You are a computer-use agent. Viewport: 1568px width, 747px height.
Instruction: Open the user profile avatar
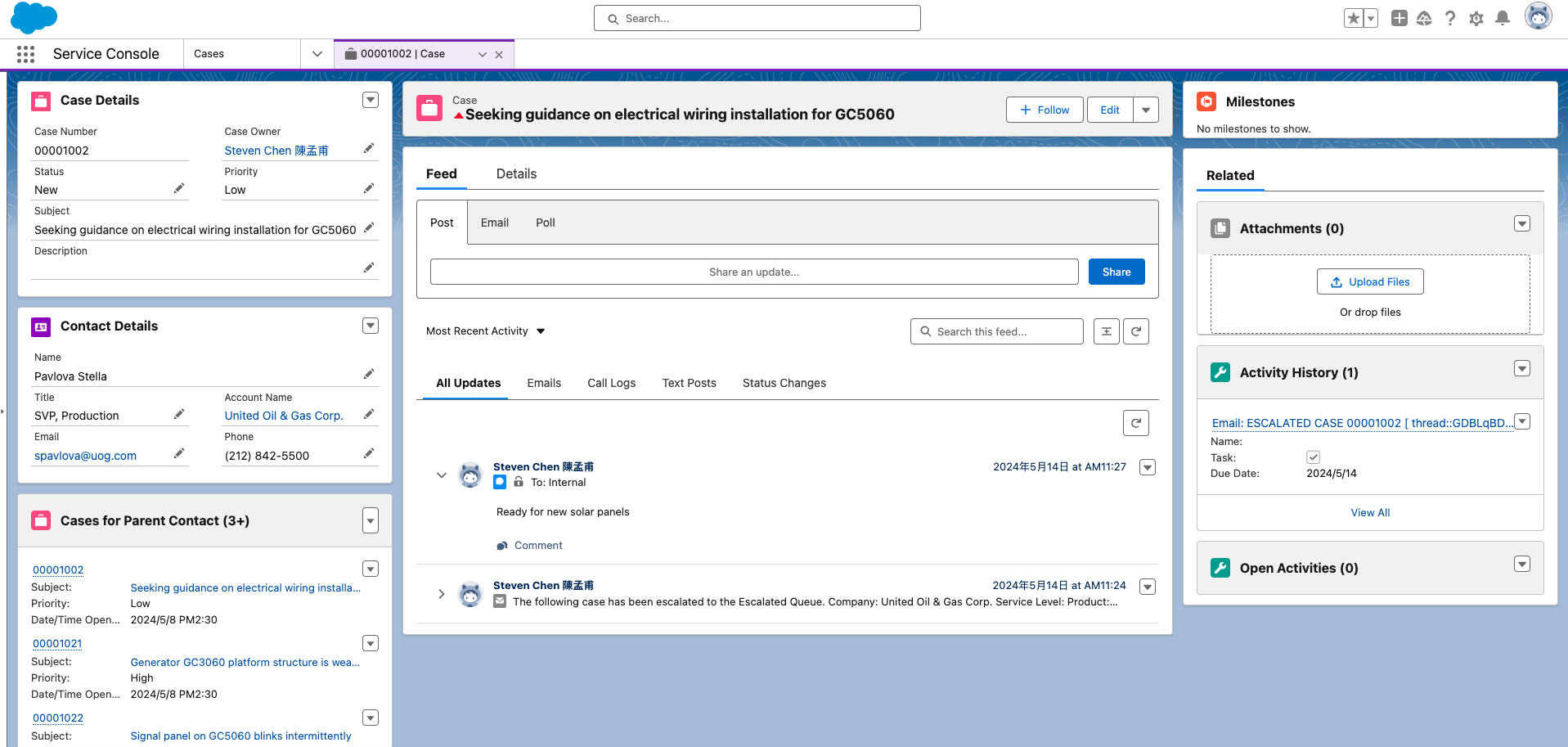coord(1539,16)
